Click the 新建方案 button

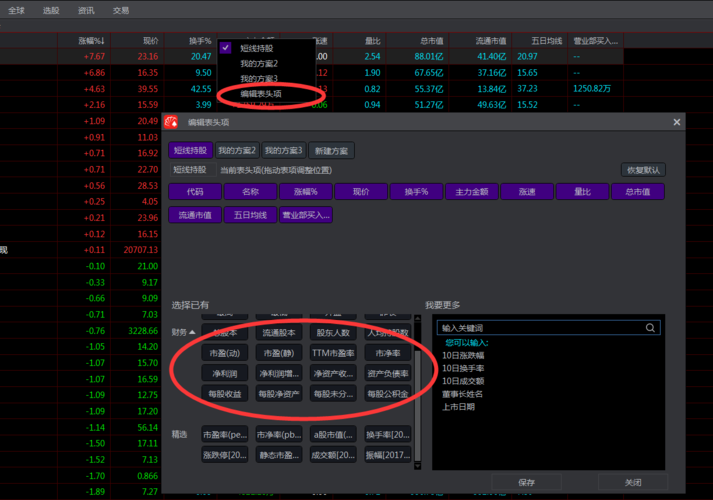tap(330, 150)
